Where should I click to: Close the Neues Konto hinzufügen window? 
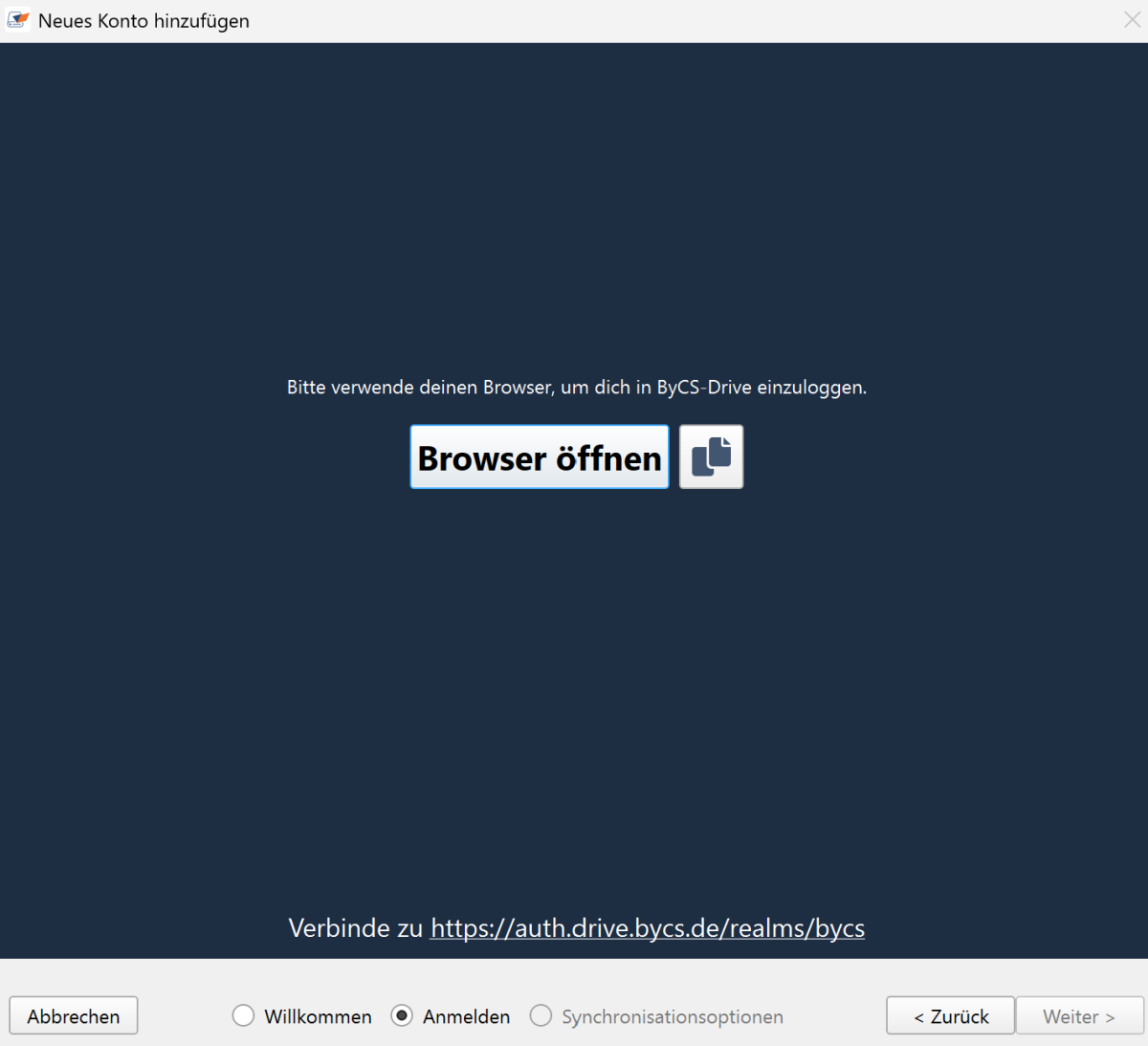[1132, 20]
